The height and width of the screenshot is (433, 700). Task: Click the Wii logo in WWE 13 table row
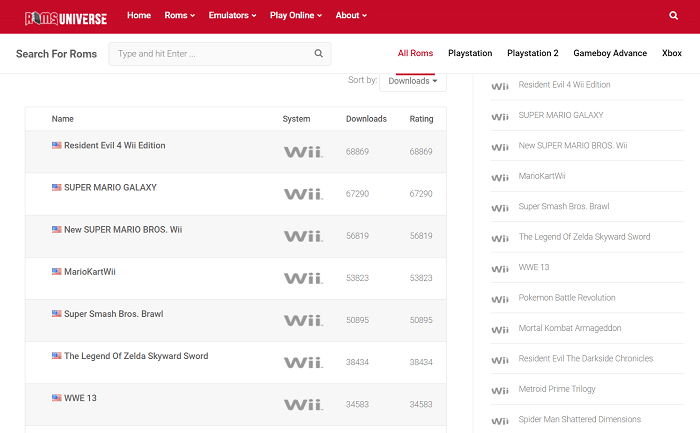[x=304, y=405]
